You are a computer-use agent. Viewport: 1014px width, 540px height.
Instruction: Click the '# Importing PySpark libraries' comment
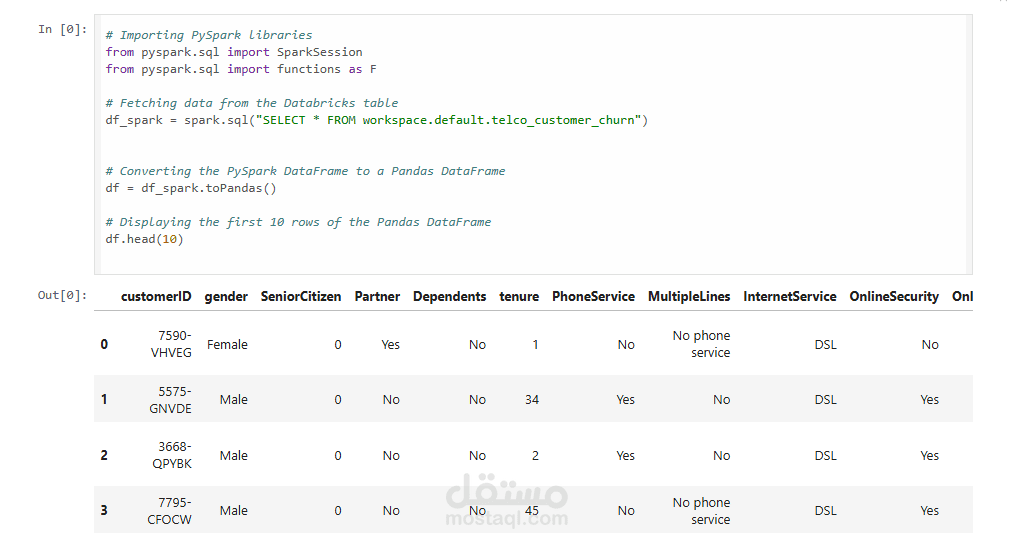point(208,35)
